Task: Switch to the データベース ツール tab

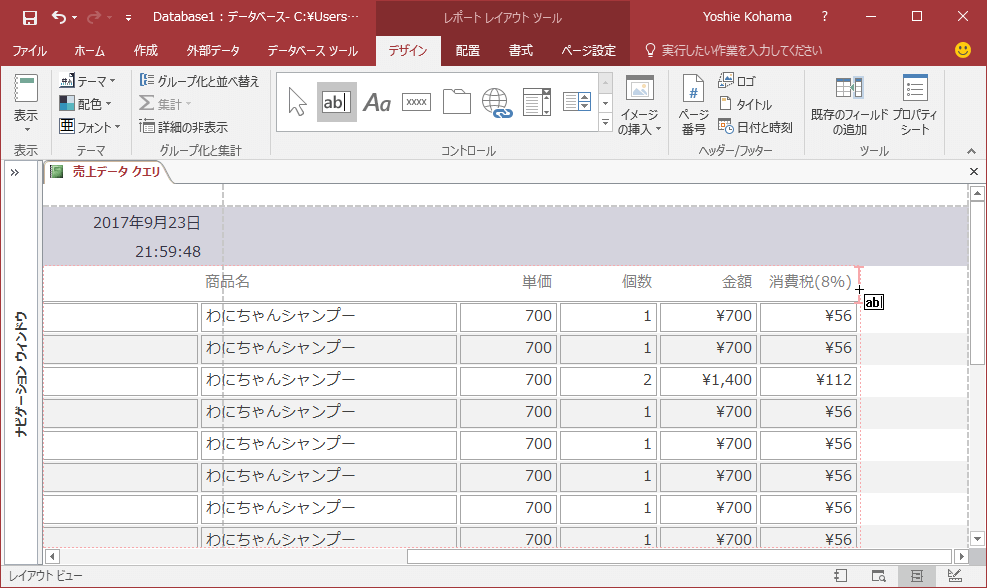Action: pos(312,50)
